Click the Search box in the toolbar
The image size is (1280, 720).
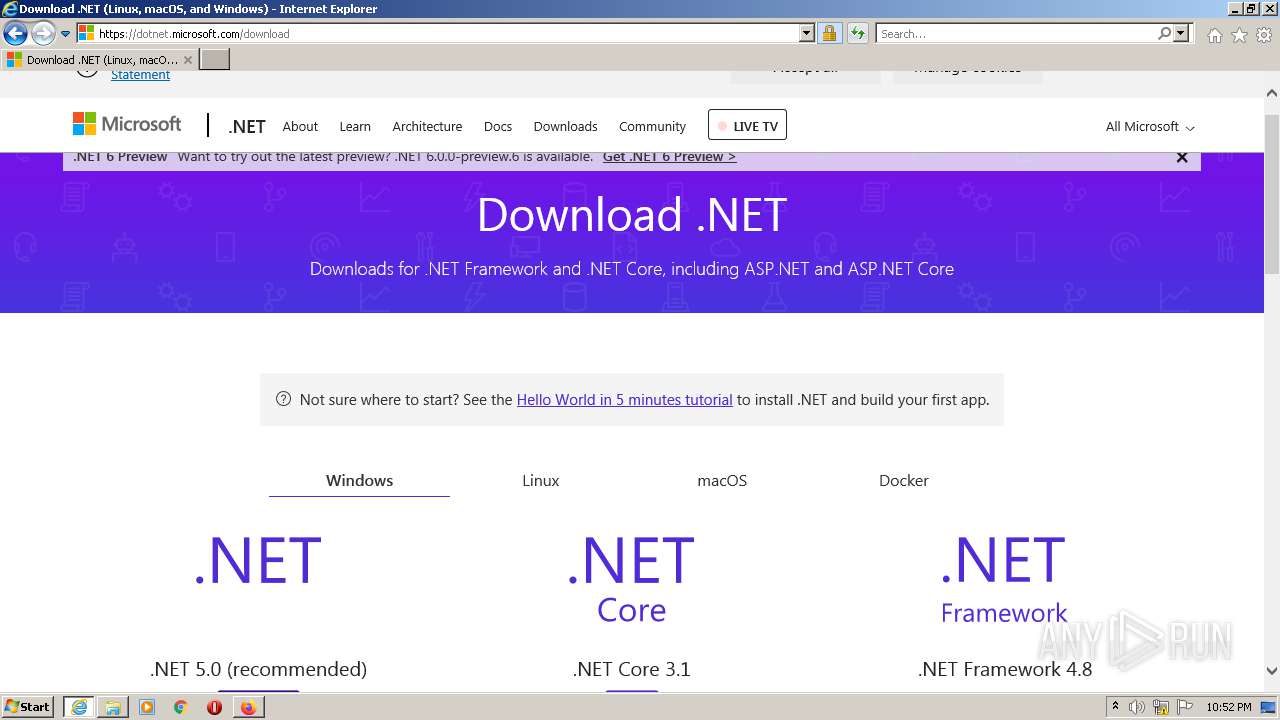pyautogui.click(x=1016, y=34)
